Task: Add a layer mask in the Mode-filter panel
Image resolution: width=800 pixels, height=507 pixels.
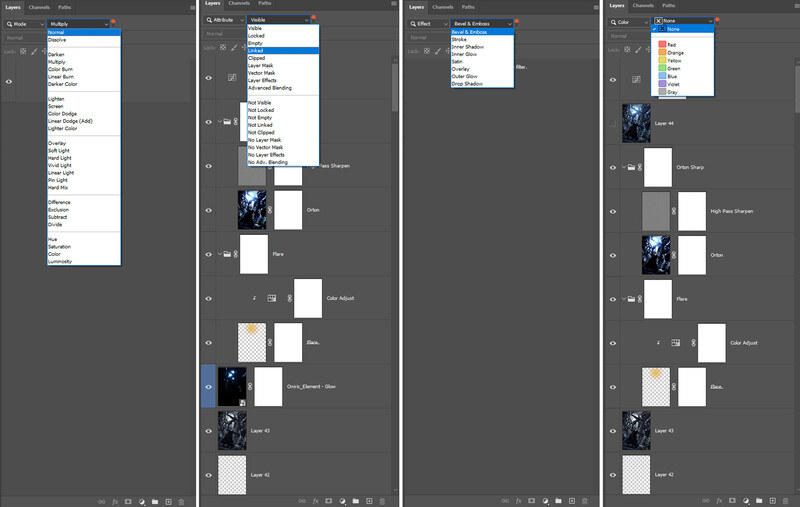Action: tap(128, 502)
